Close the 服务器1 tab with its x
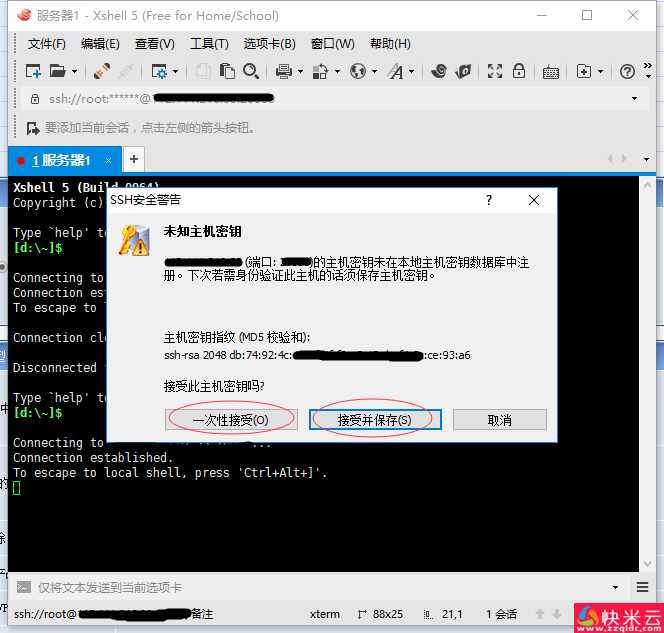664x633 pixels. [x=108, y=160]
